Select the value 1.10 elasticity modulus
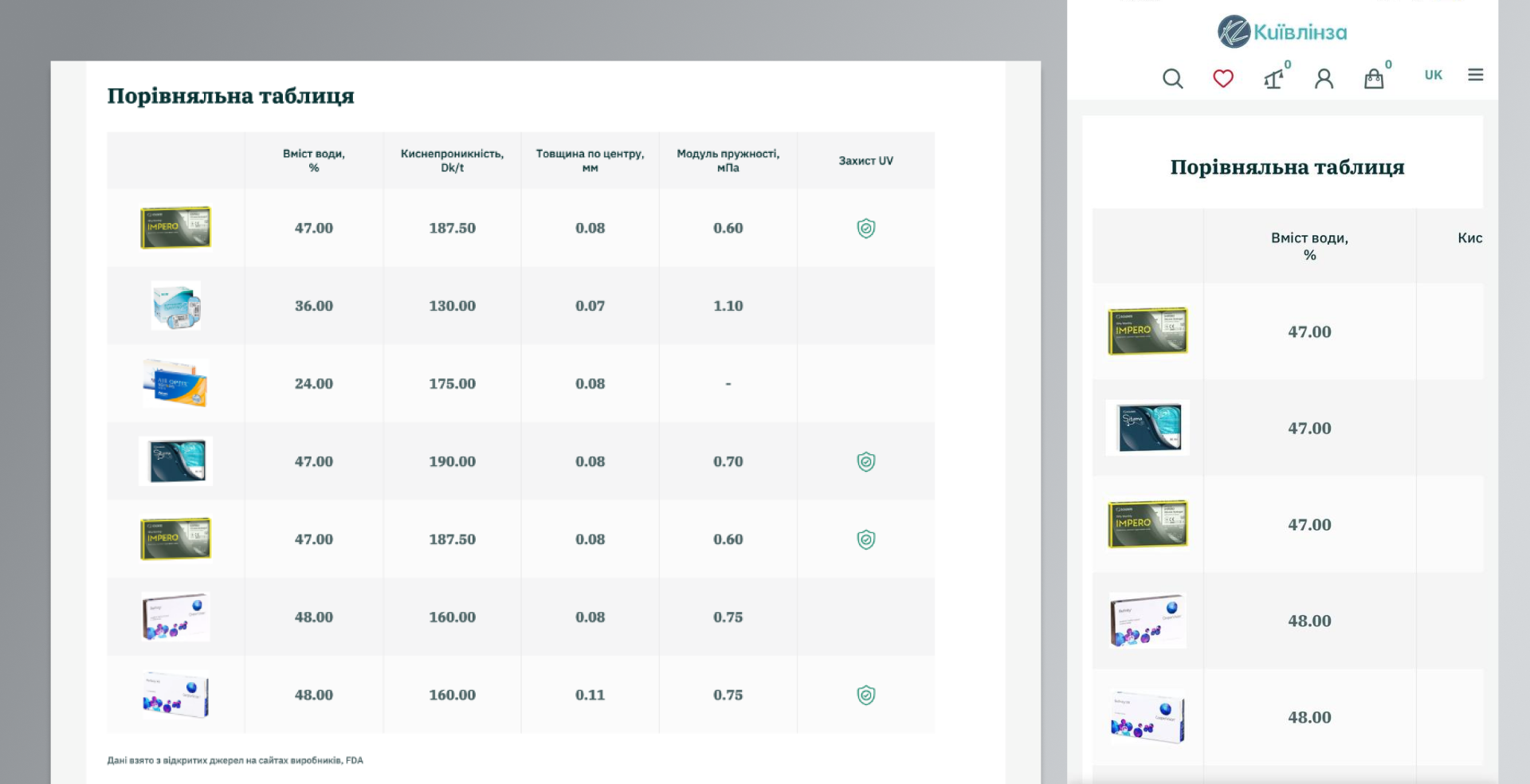 [728, 306]
